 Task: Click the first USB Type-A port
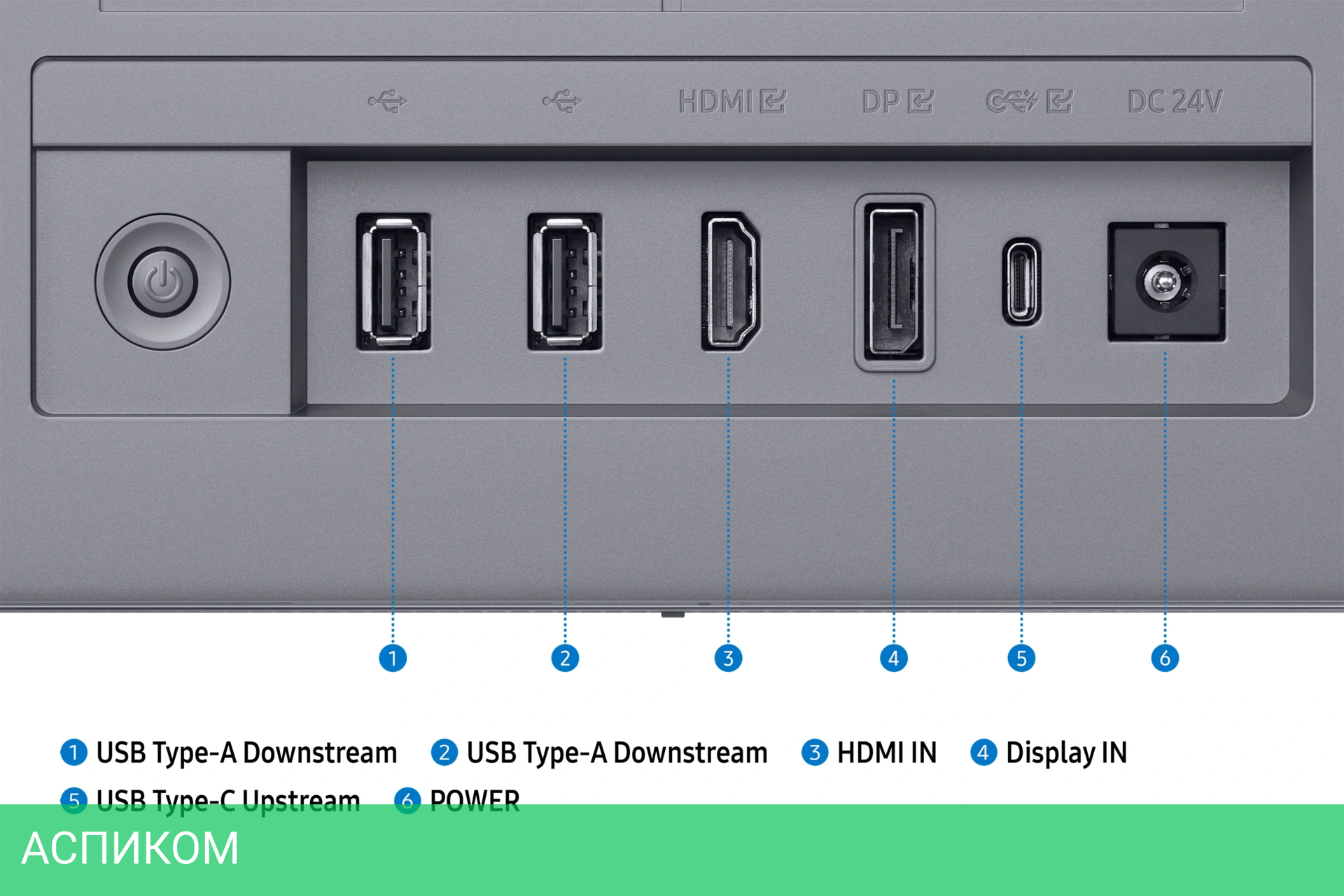(393, 281)
